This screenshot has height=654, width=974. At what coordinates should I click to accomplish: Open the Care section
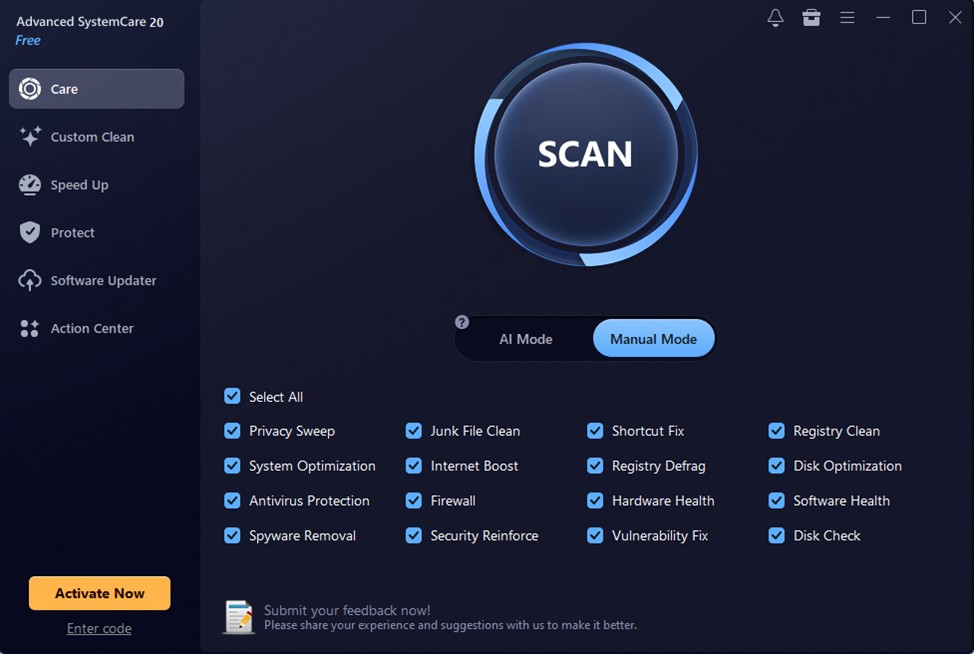pyautogui.click(x=96, y=89)
